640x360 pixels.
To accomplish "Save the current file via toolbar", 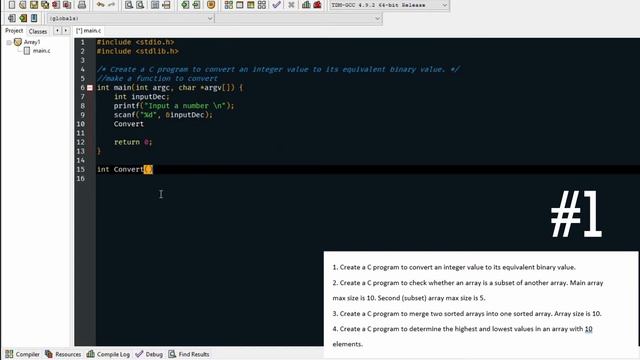I will (x=34, y=5).
